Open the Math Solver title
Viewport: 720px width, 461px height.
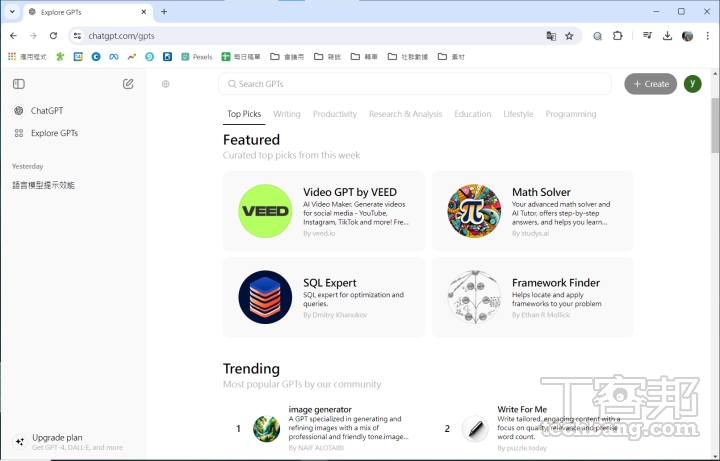541,192
